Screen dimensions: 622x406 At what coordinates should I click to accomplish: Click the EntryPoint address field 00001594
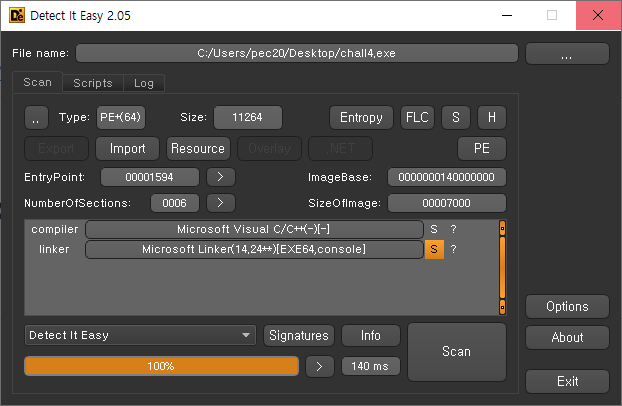150,177
